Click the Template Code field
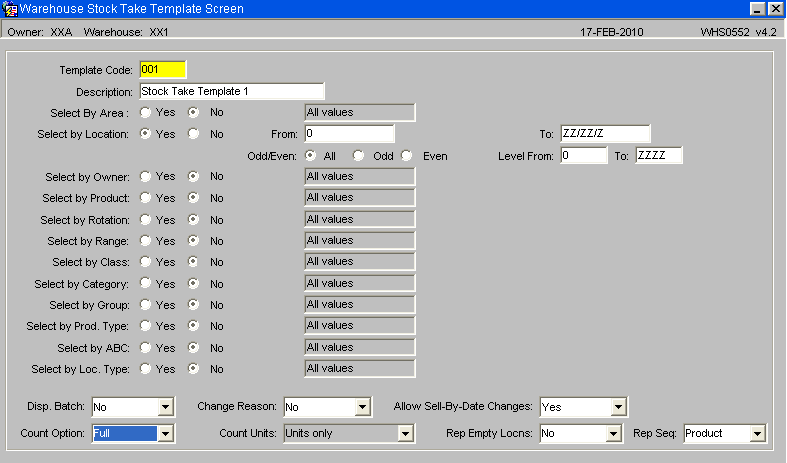This screenshot has height=463, width=787. [x=163, y=70]
